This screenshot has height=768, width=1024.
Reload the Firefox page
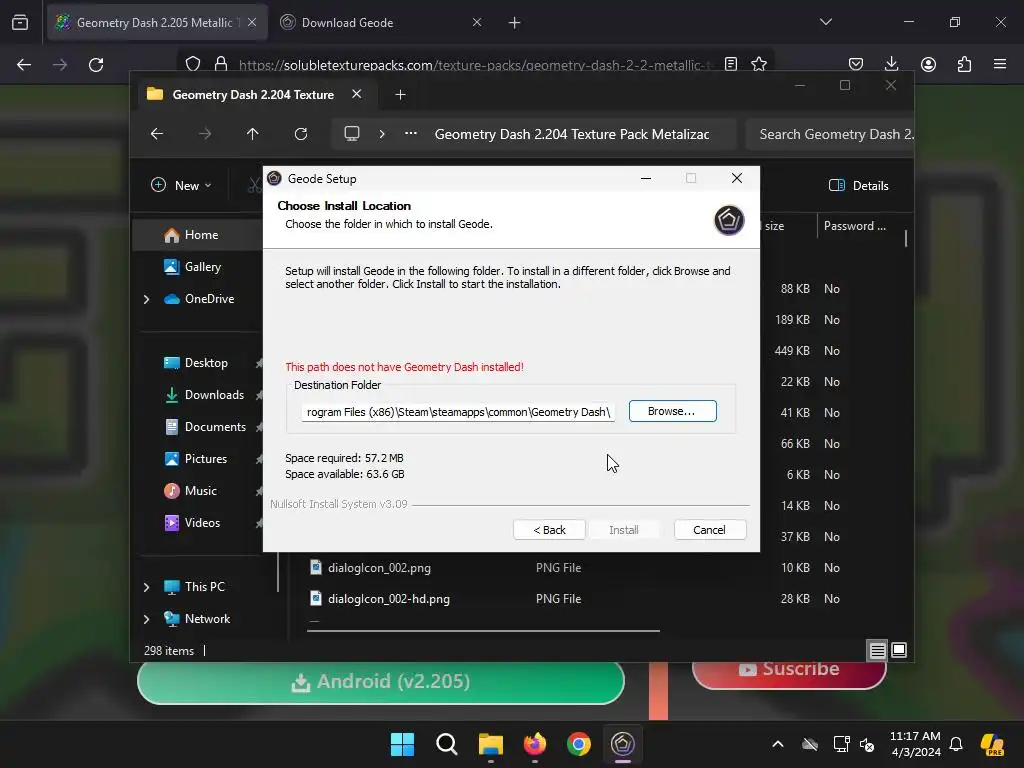96,65
